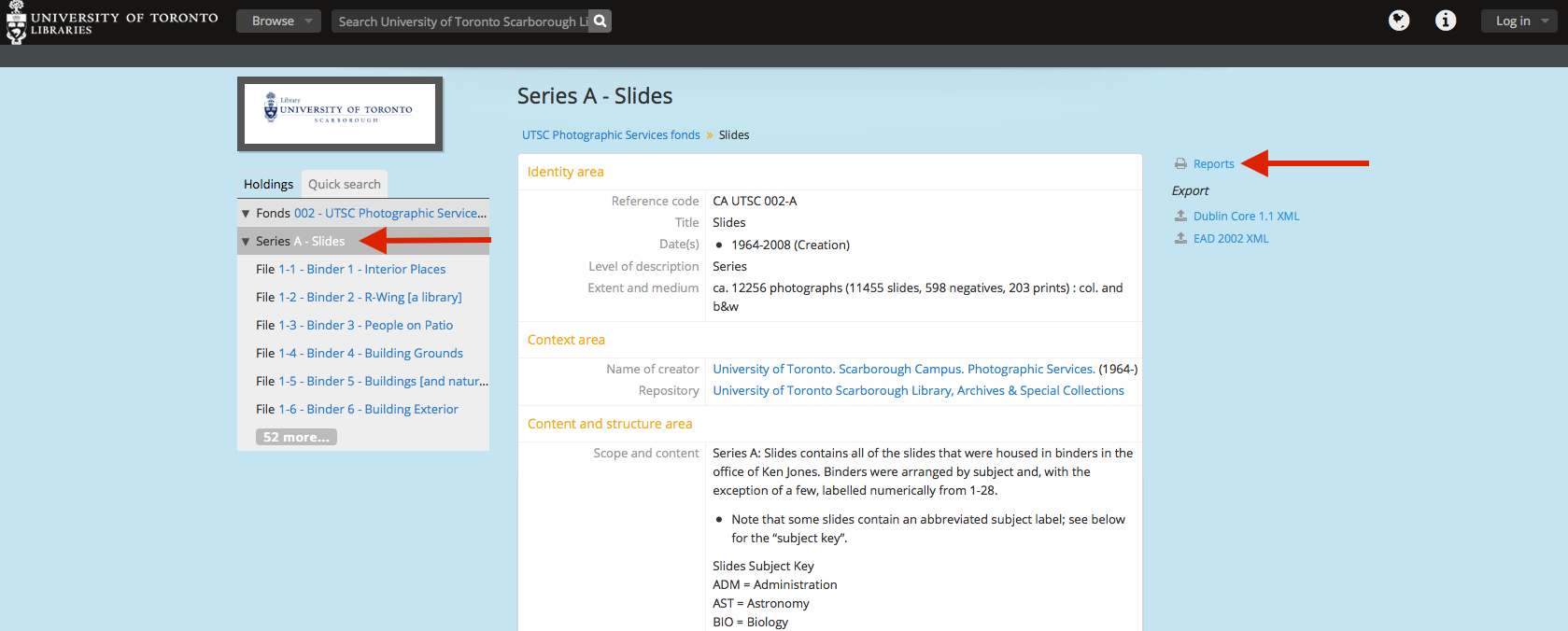Image resolution: width=1568 pixels, height=631 pixels.
Task: Open File 1-1 Binder 1 Interior Places
Action: [362, 269]
